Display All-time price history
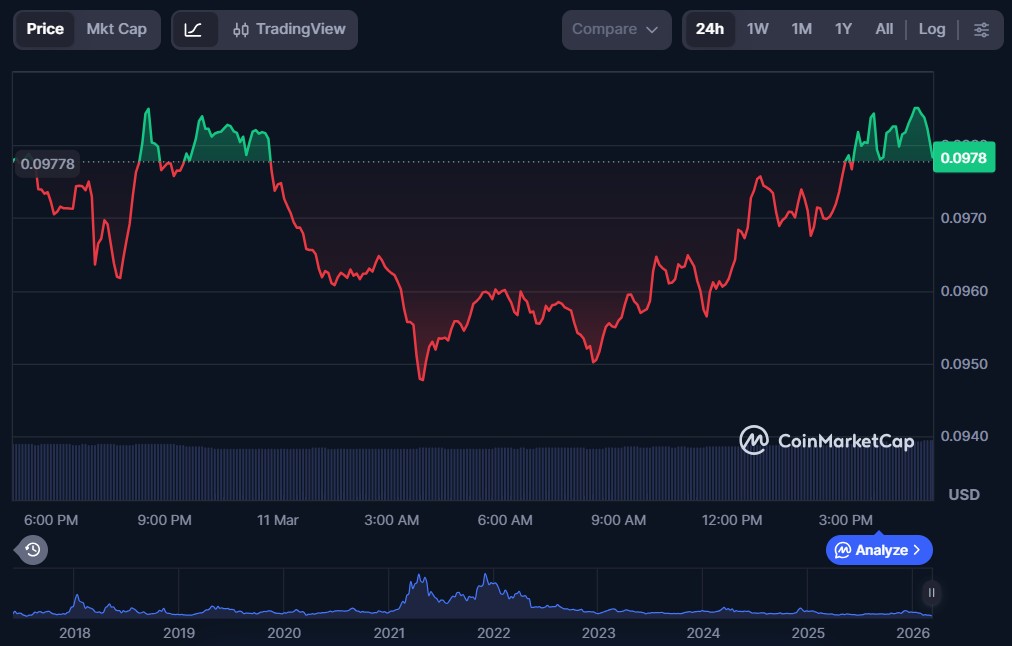Screen dimensions: 1012x646 884,29
